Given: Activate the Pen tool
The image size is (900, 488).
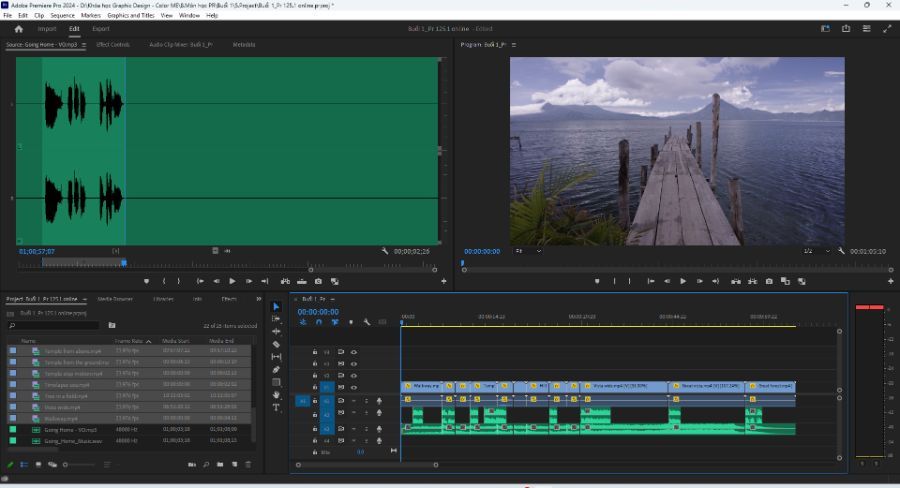Looking at the screenshot, I should tap(276, 369).
